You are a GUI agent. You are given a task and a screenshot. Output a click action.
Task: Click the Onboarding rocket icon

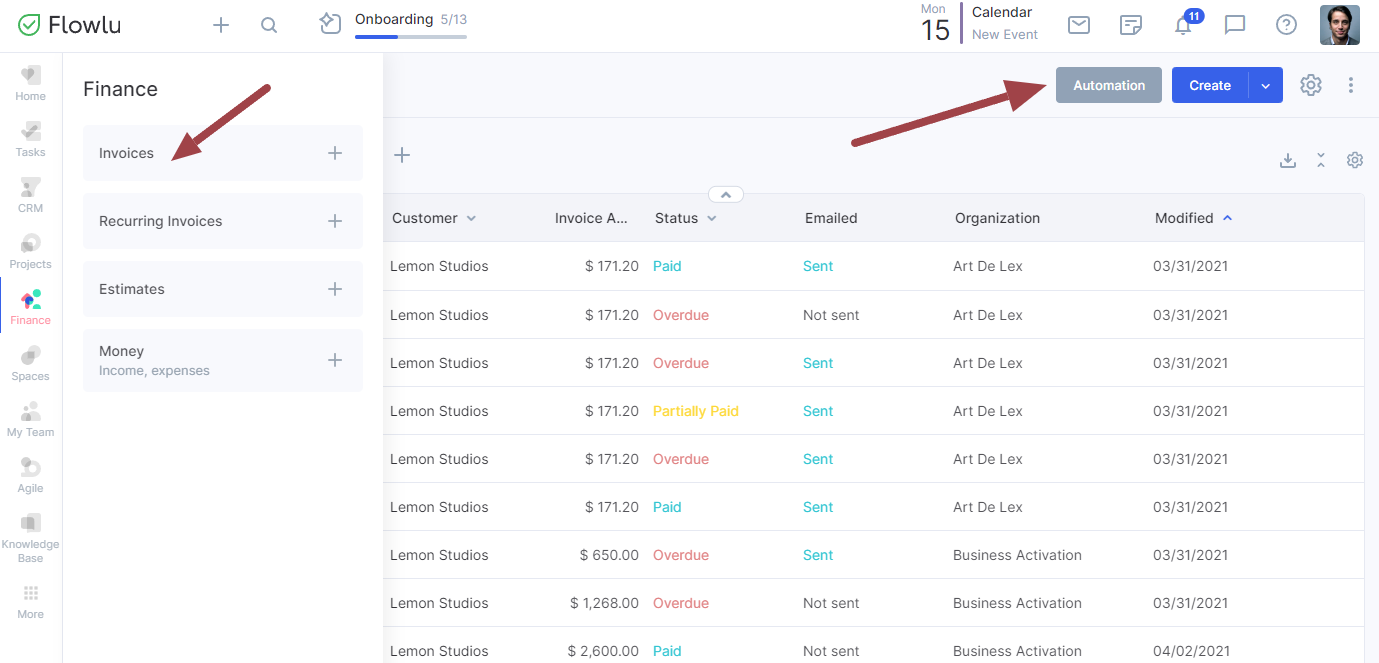coord(331,24)
